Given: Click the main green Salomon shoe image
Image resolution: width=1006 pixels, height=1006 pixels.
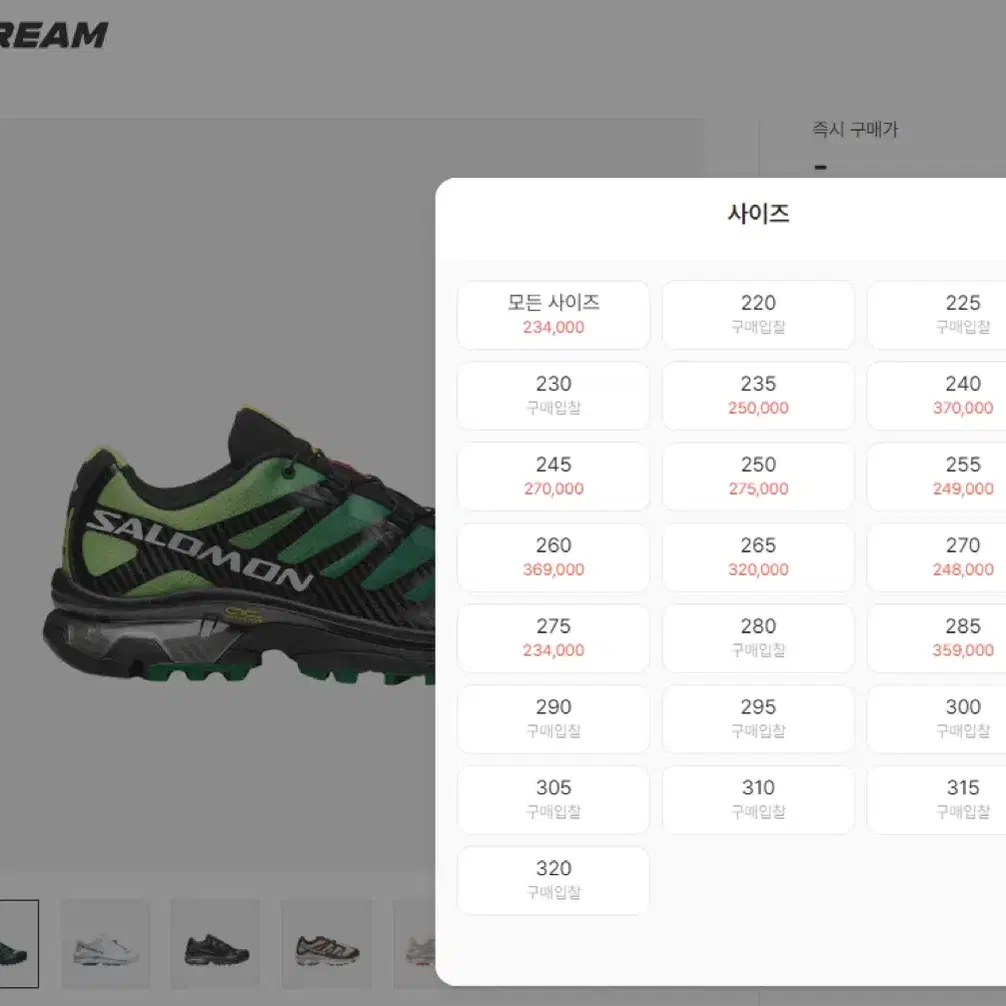Looking at the screenshot, I should (239, 545).
